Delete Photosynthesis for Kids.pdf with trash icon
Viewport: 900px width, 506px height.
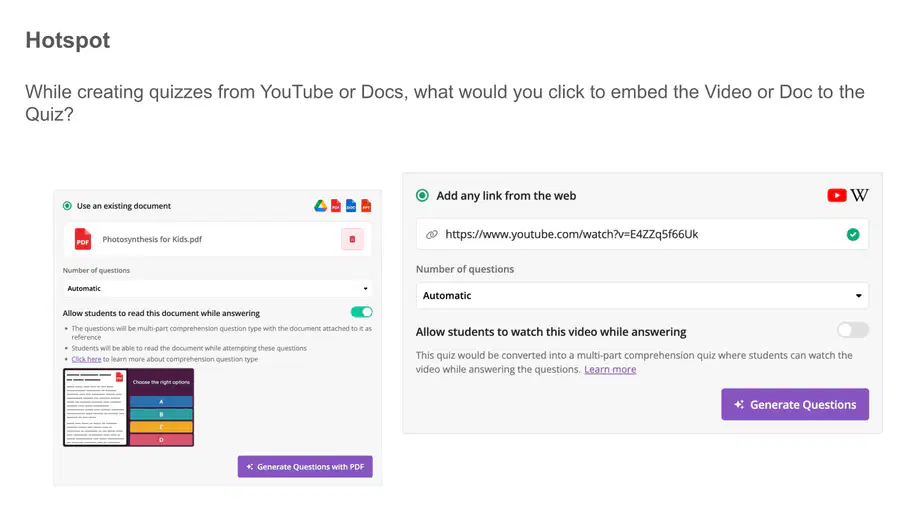352,239
